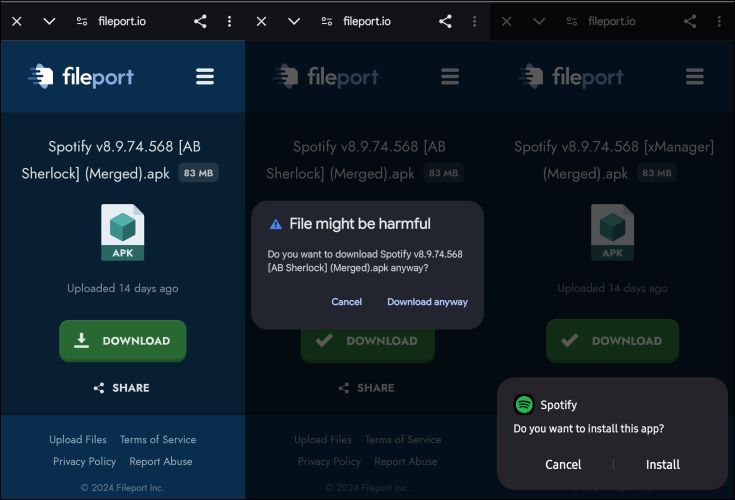
Task: Click the share icon in right panel toolbar
Action: pyautogui.click(x=690, y=22)
